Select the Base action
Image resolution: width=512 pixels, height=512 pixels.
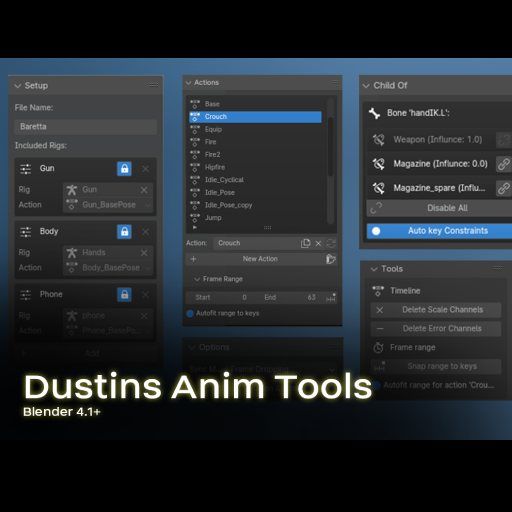255,104
